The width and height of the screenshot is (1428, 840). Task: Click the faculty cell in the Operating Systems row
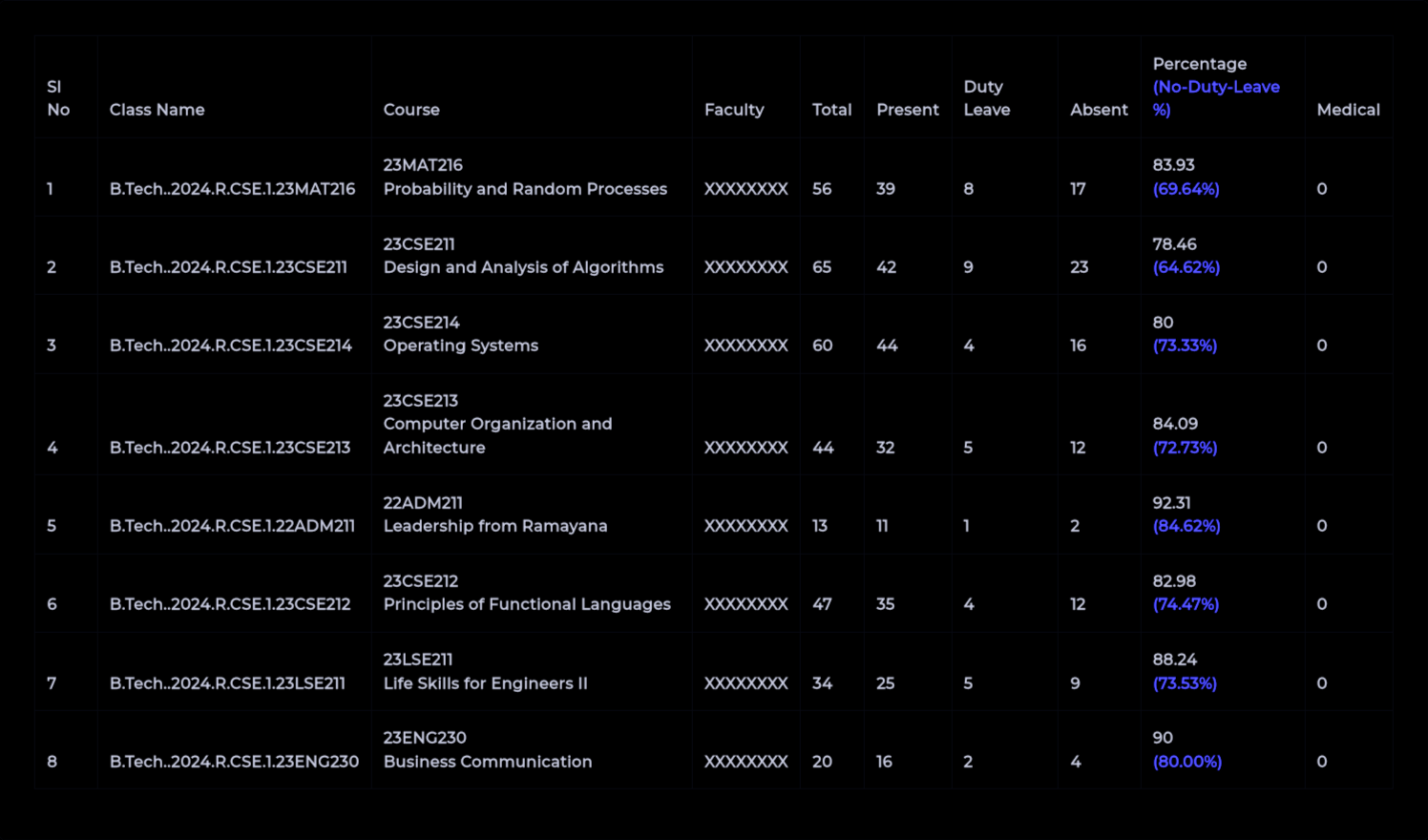click(x=745, y=346)
